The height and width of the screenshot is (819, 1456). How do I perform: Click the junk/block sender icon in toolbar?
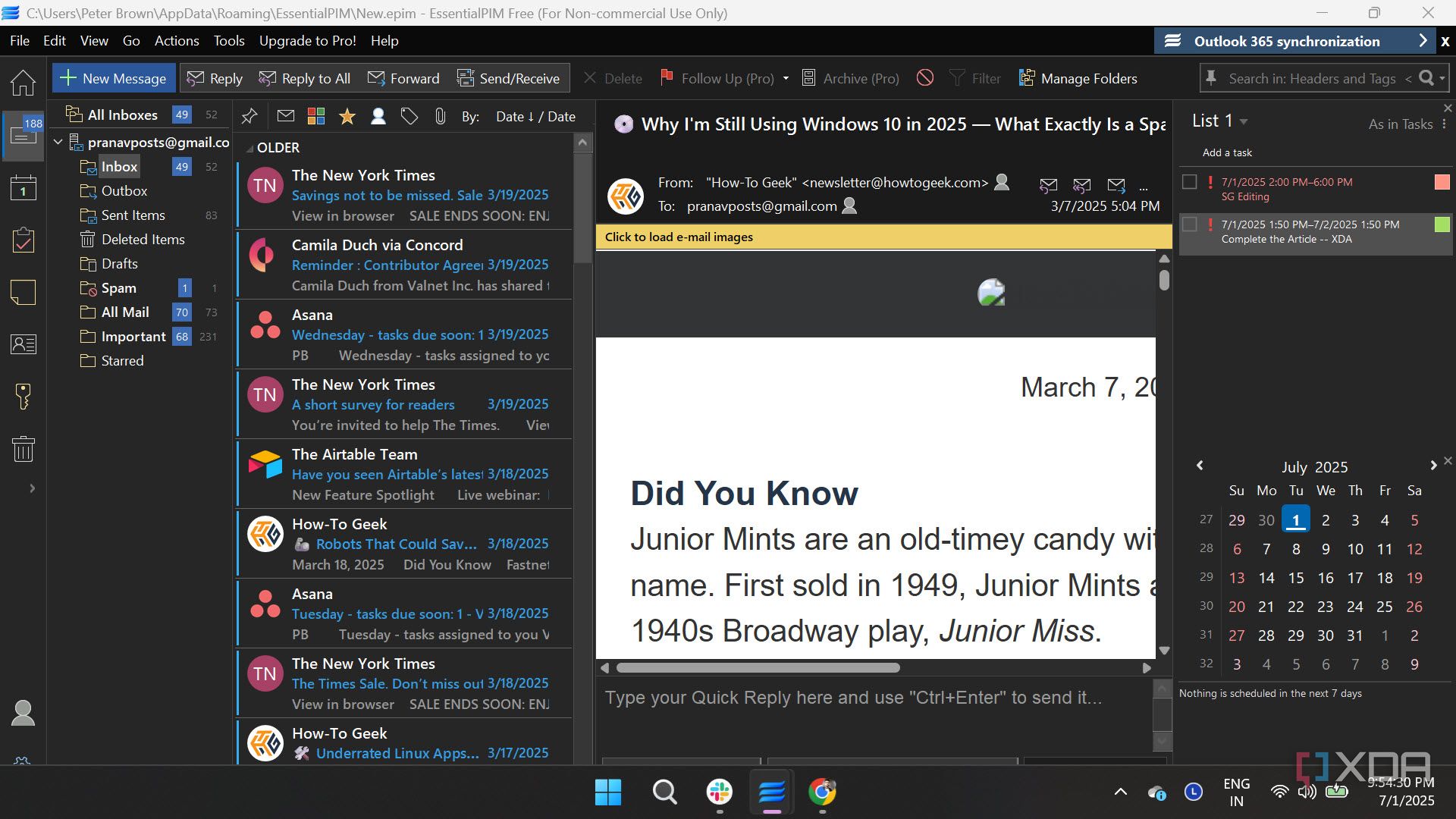[x=924, y=77]
